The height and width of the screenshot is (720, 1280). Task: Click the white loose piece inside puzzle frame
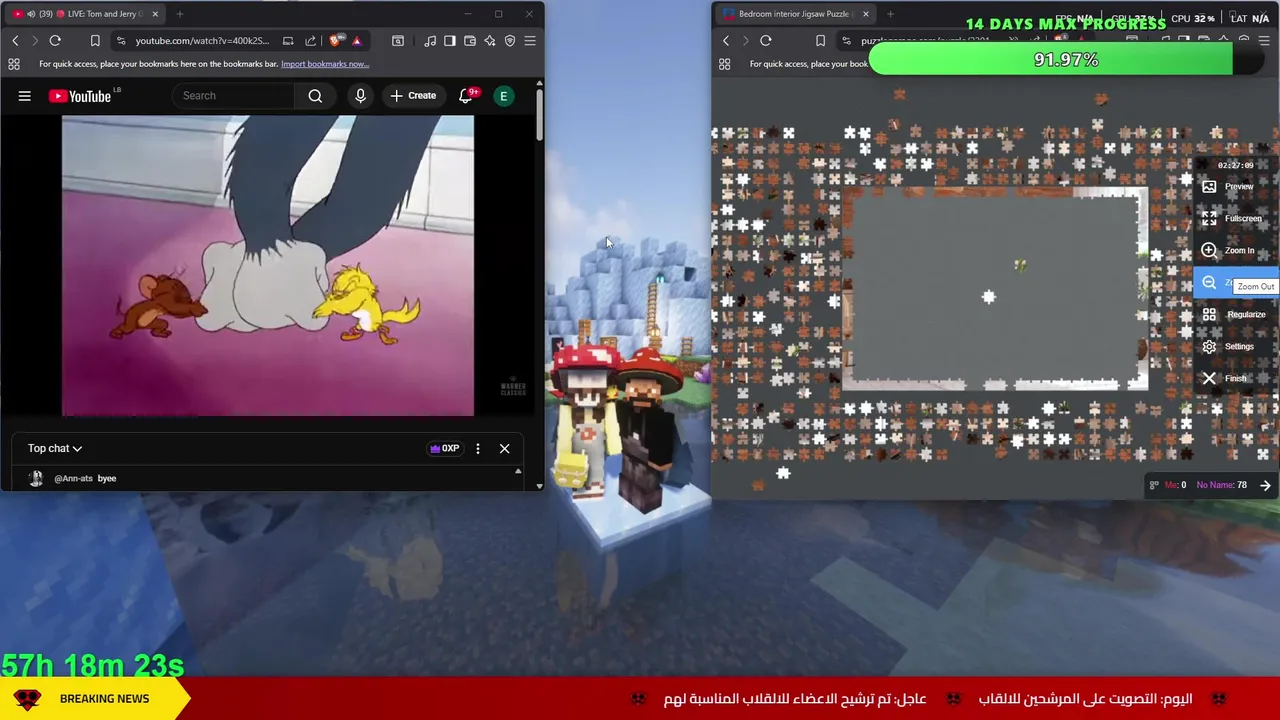(x=988, y=297)
